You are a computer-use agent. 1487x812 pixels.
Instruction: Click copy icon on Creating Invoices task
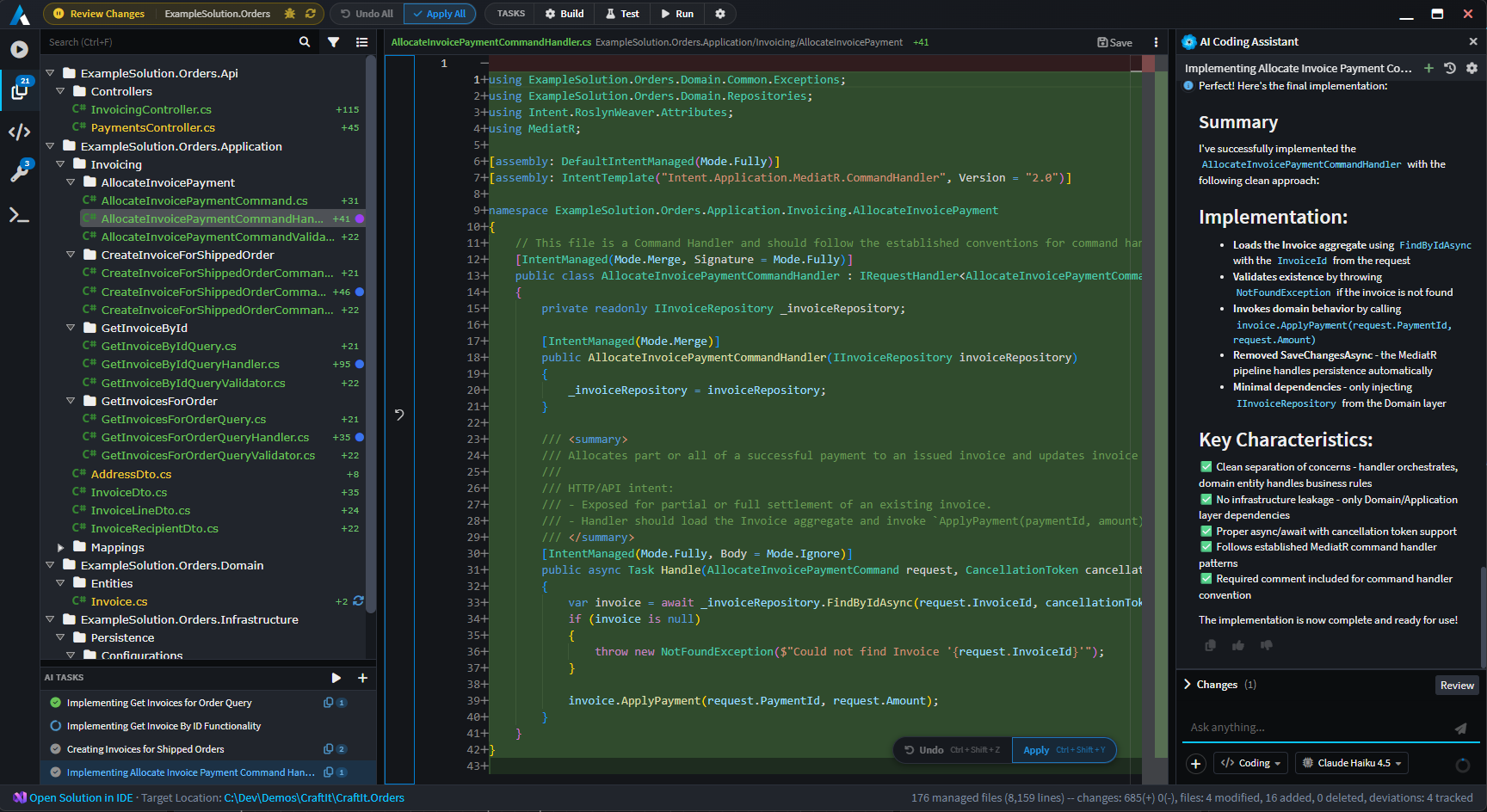tap(328, 749)
